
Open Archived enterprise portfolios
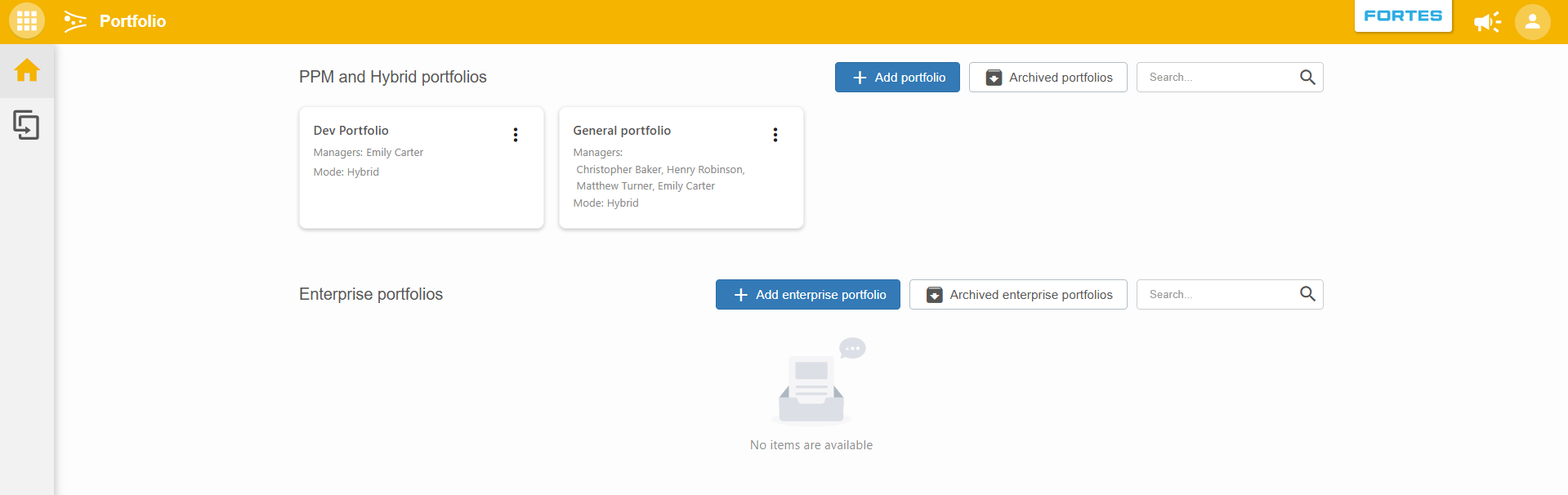coord(1018,295)
